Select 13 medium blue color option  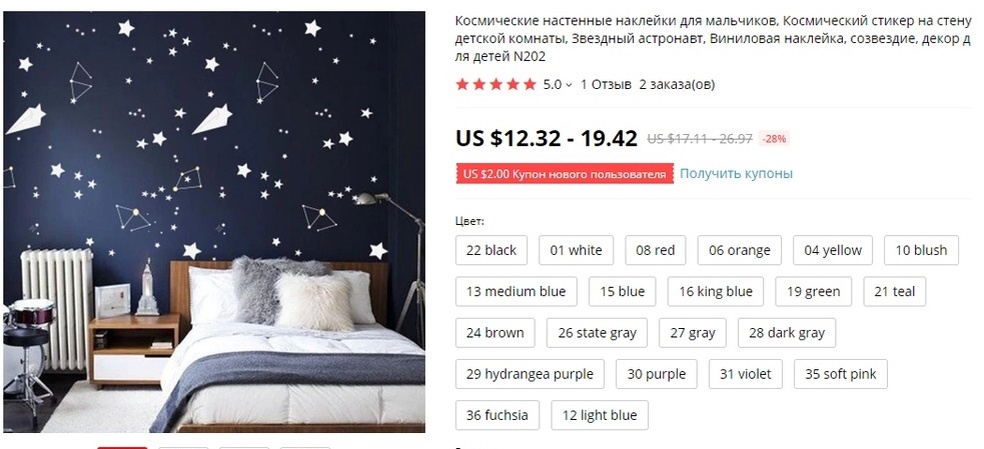coord(516,291)
